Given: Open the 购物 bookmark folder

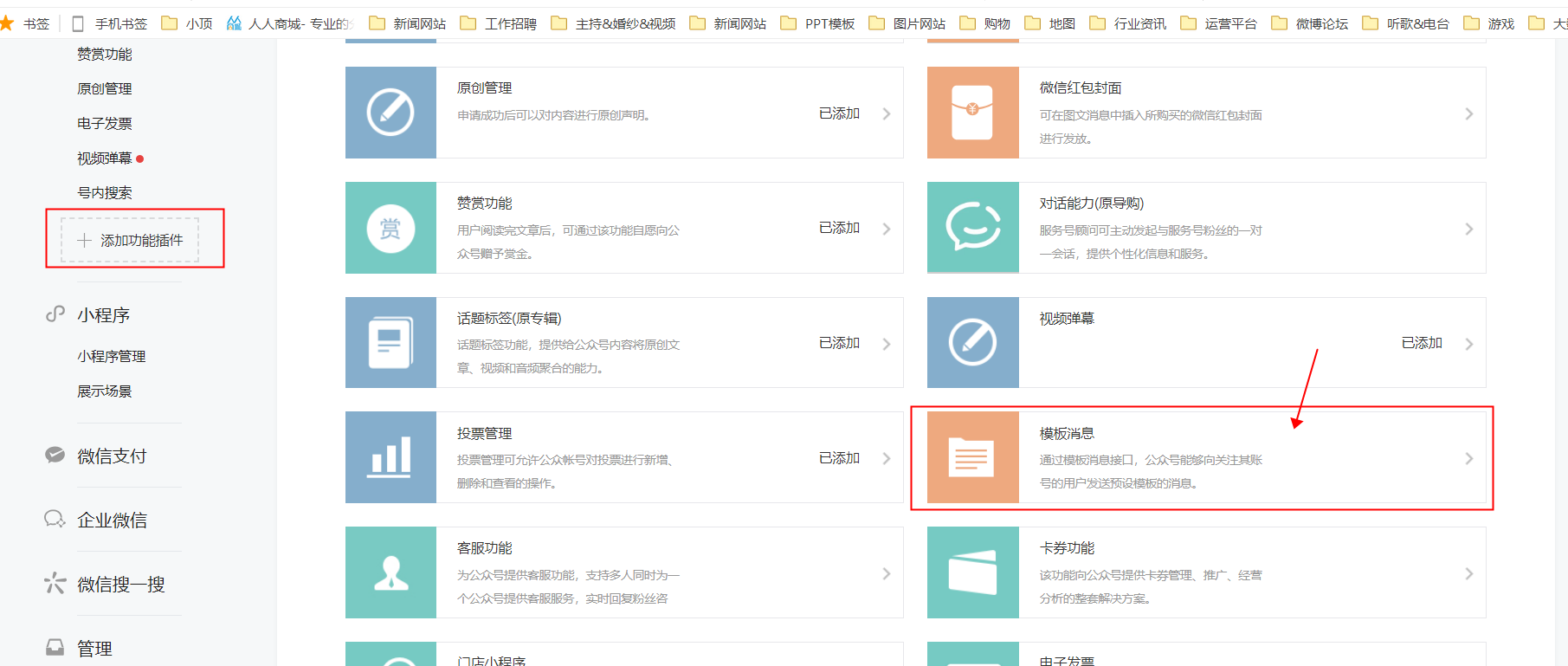Looking at the screenshot, I should [985, 23].
